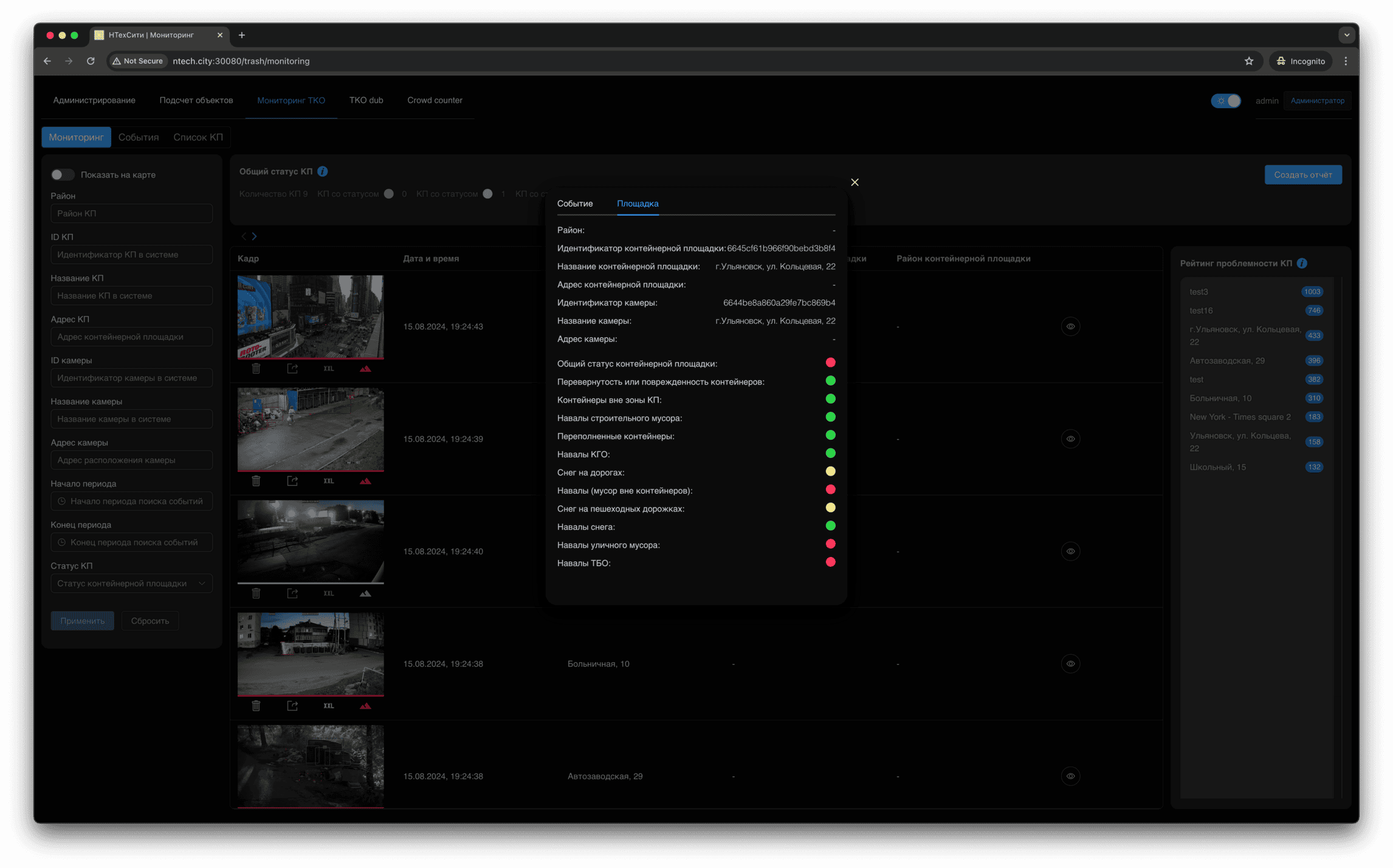Close the Площадка details popup
1393x868 pixels.
[x=855, y=182]
